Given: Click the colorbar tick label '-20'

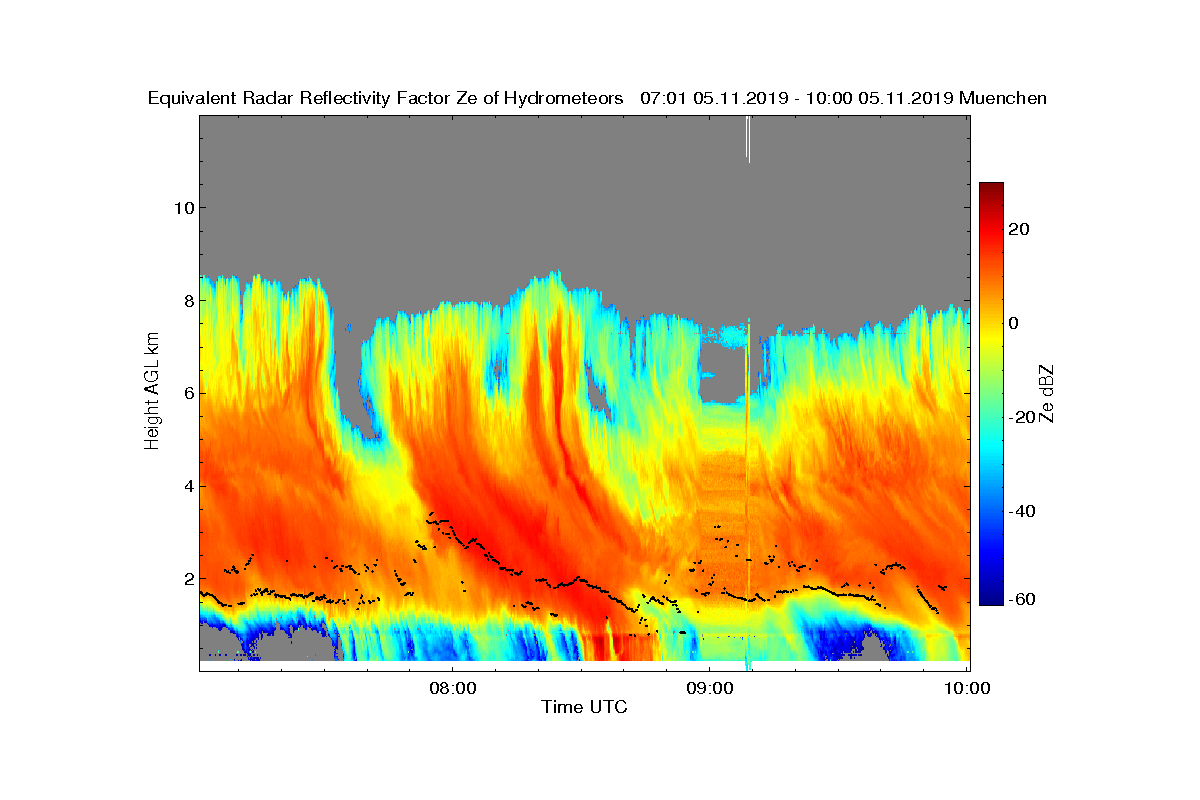Looking at the screenshot, I should tap(1022, 417).
